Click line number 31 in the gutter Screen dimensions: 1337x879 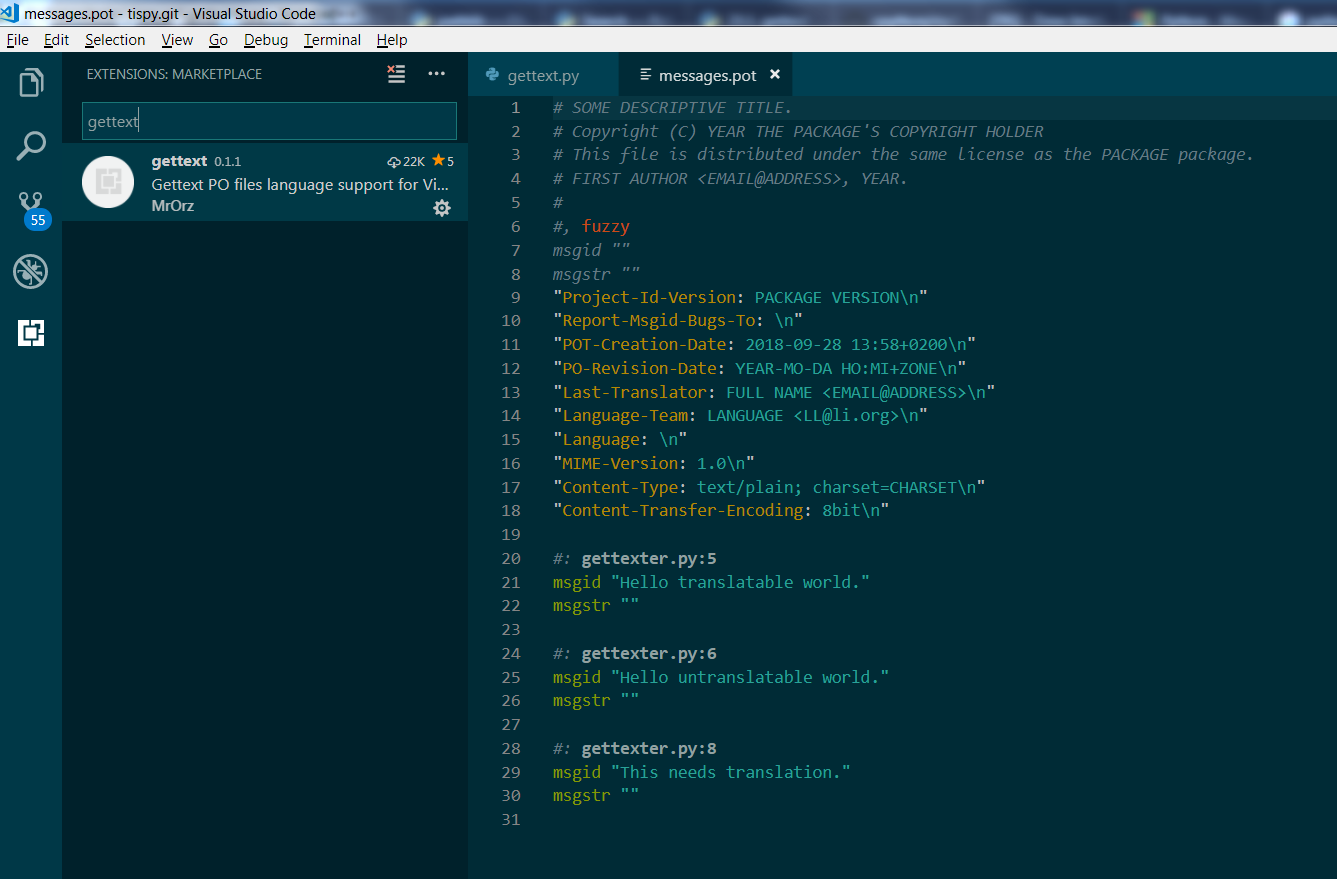pyautogui.click(x=510, y=820)
